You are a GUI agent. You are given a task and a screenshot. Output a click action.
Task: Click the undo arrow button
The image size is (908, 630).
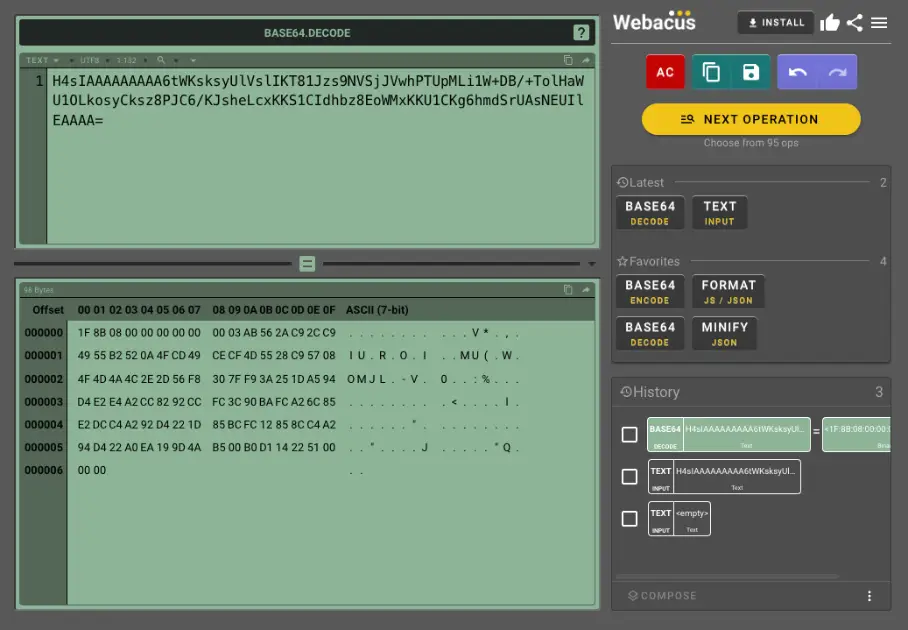pyautogui.click(x=797, y=72)
